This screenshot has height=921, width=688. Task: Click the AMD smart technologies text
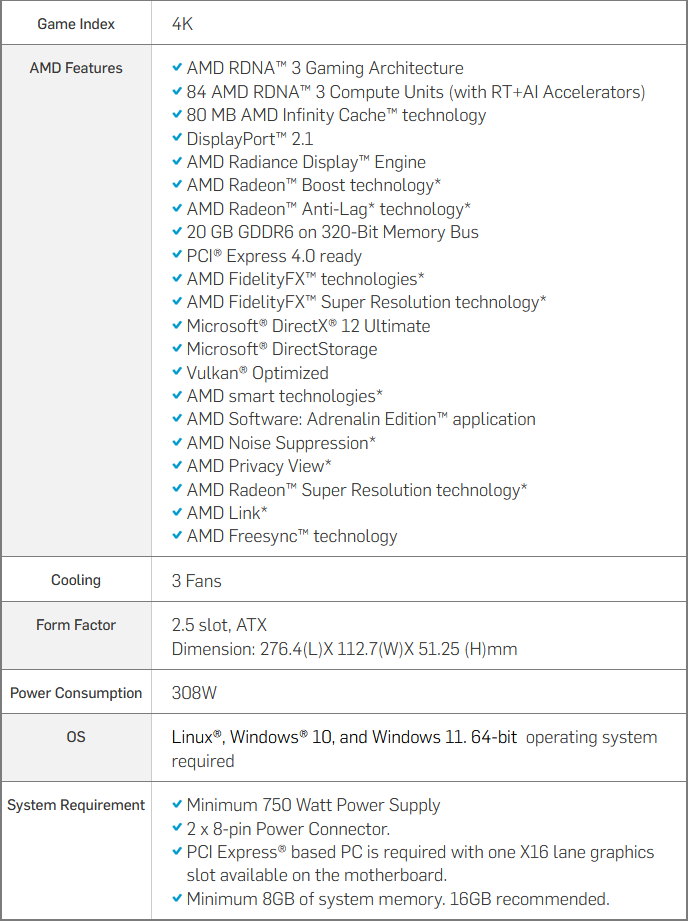click(284, 396)
